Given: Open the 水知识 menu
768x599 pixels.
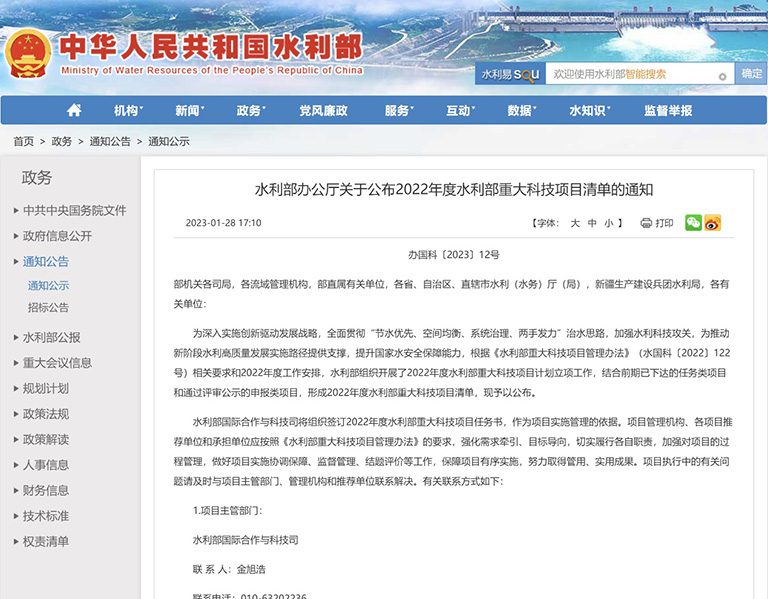Looking at the screenshot, I should [590, 111].
